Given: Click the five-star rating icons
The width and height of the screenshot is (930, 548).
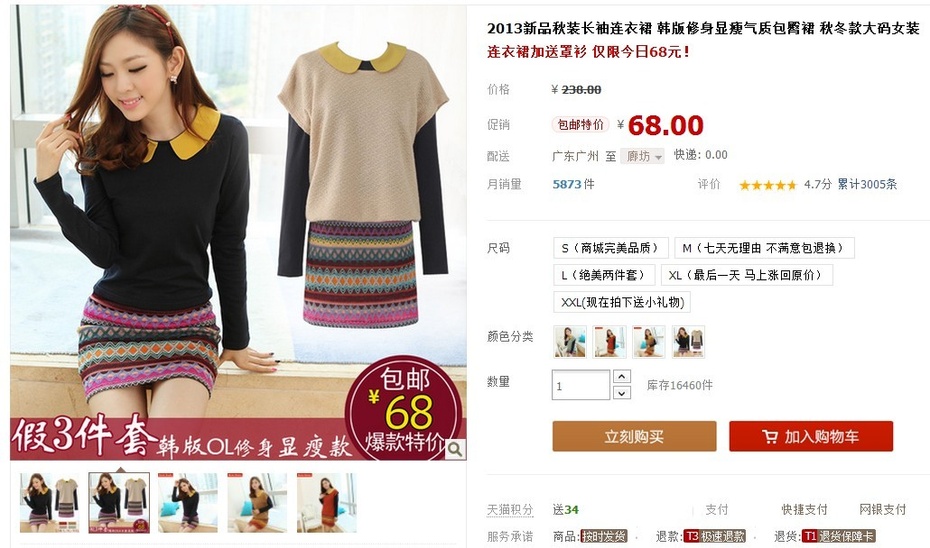Looking at the screenshot, I should coord(767,185).
